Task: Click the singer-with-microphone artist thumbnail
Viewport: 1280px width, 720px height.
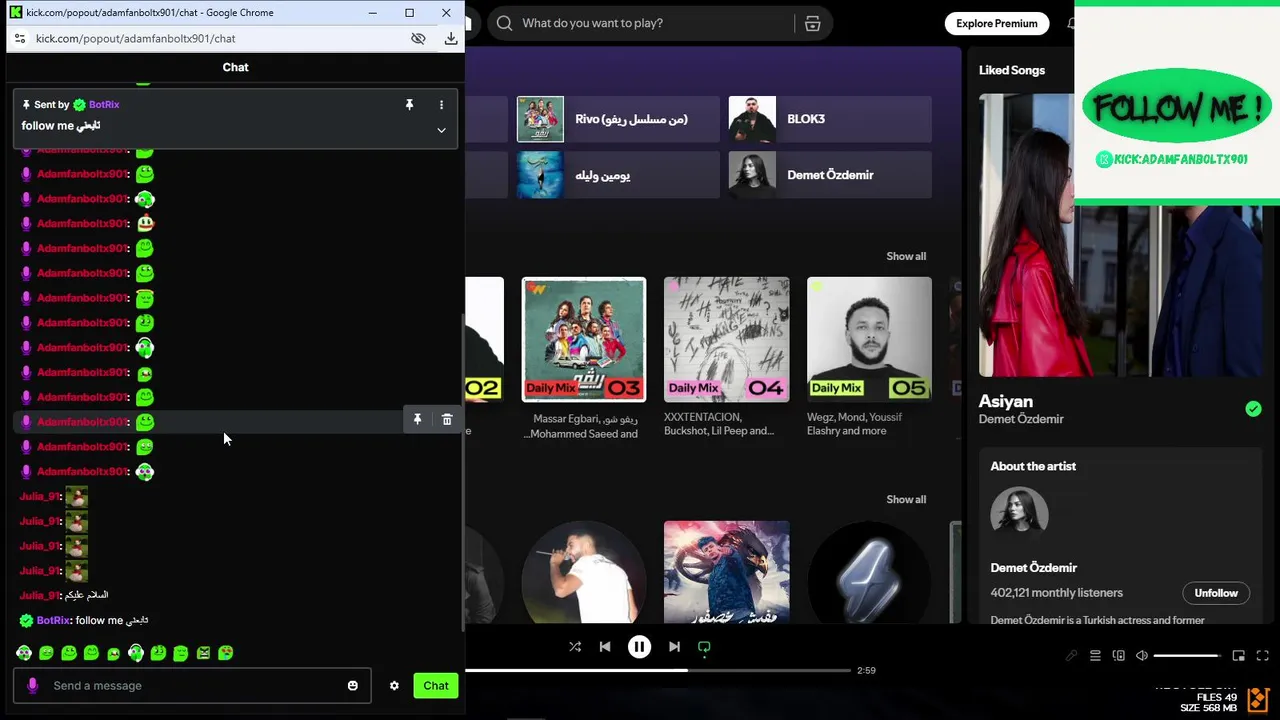Action: [584, 570]
